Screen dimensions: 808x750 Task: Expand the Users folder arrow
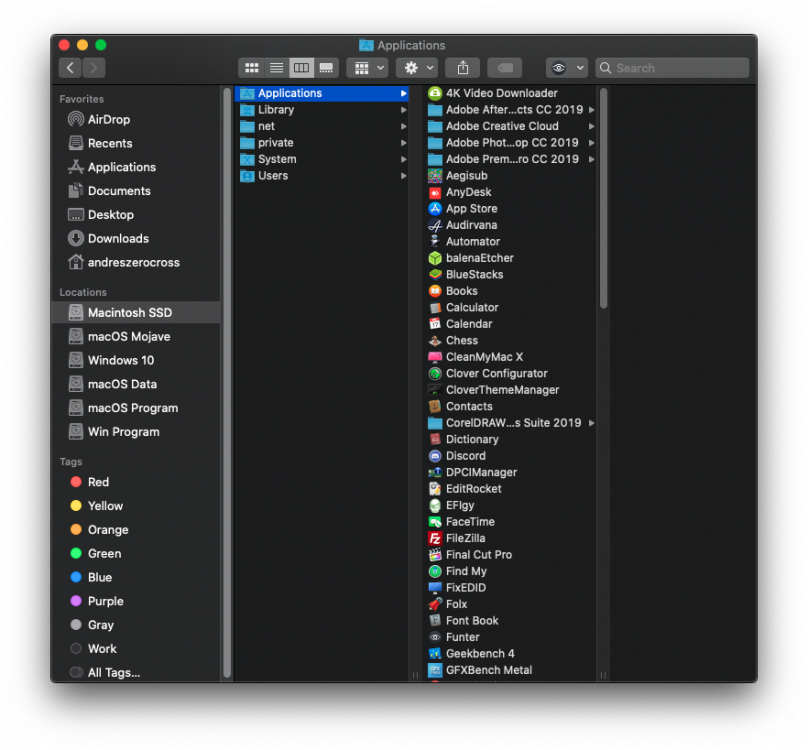pyautogui.click(x=403, y=176)
